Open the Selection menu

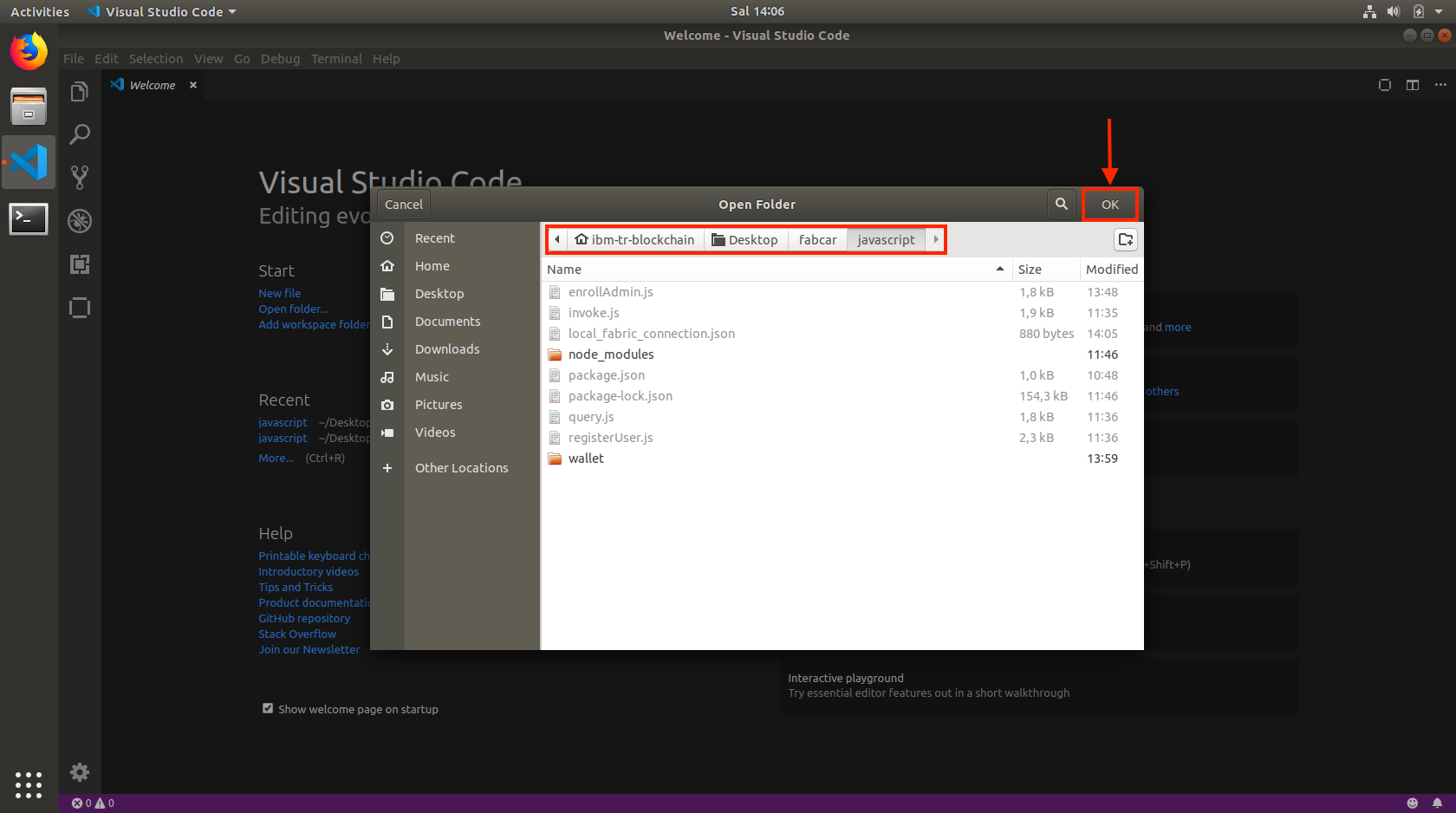tap(156, 59)
